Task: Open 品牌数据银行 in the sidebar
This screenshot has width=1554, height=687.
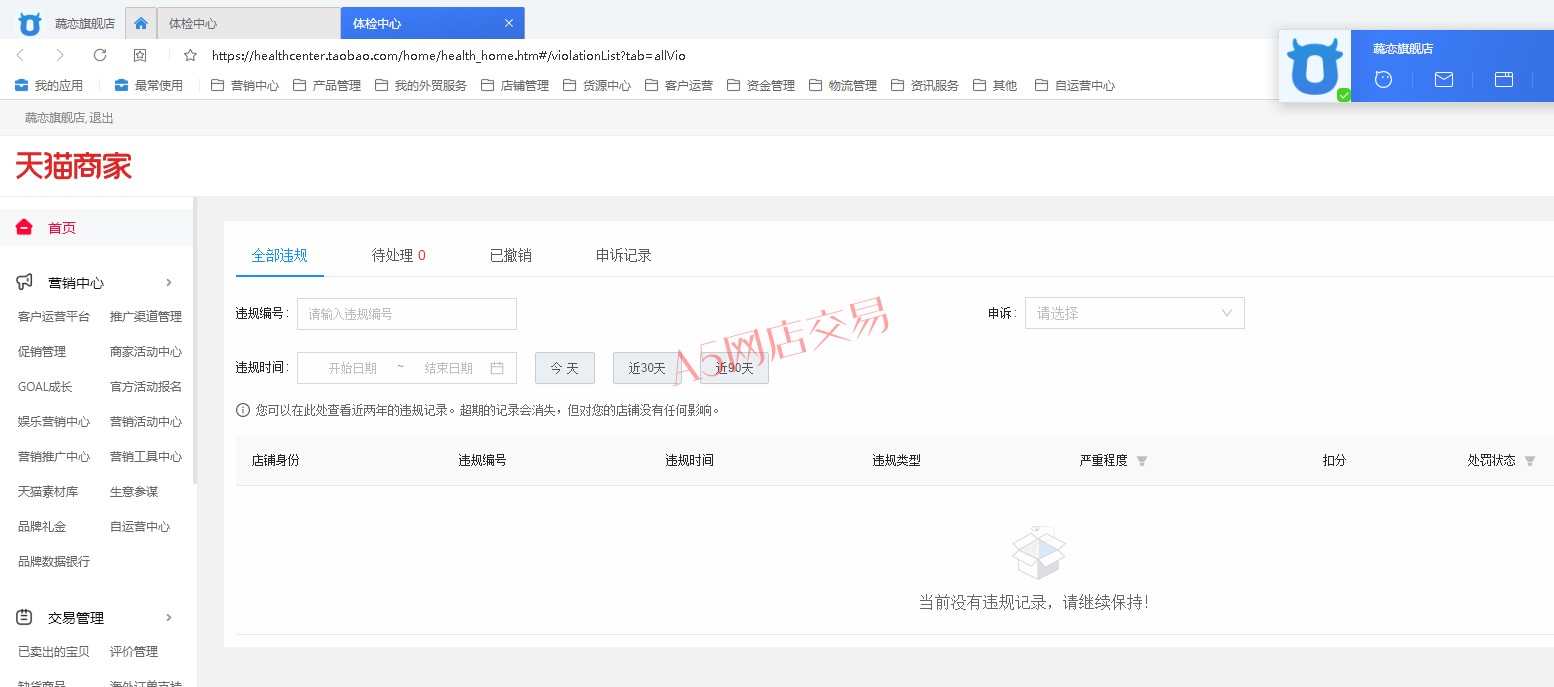Action: click(54, 562)
